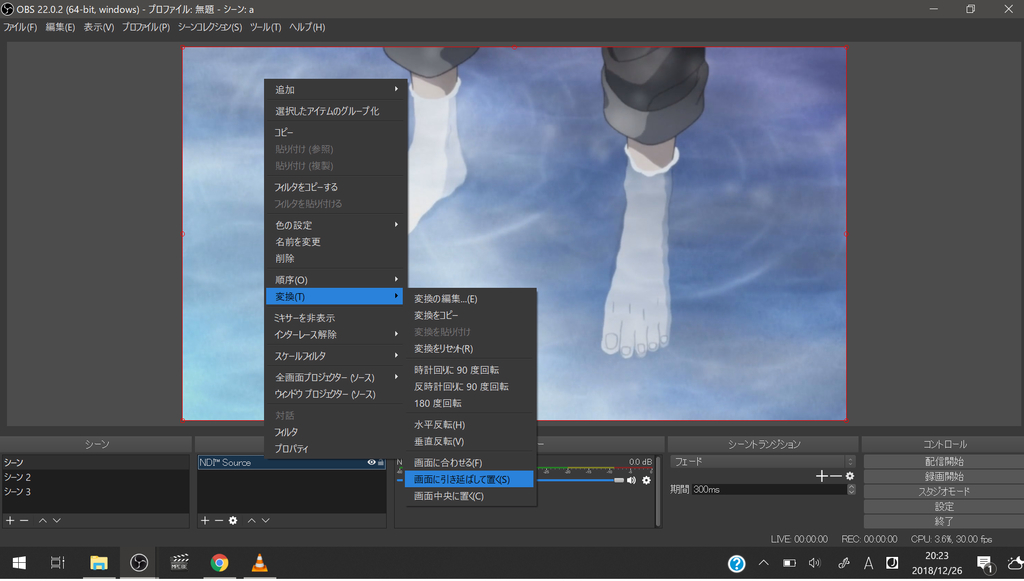Open the 編集(E) menu
Viewport: 1024px width, 581px height.
coord(60,27)
